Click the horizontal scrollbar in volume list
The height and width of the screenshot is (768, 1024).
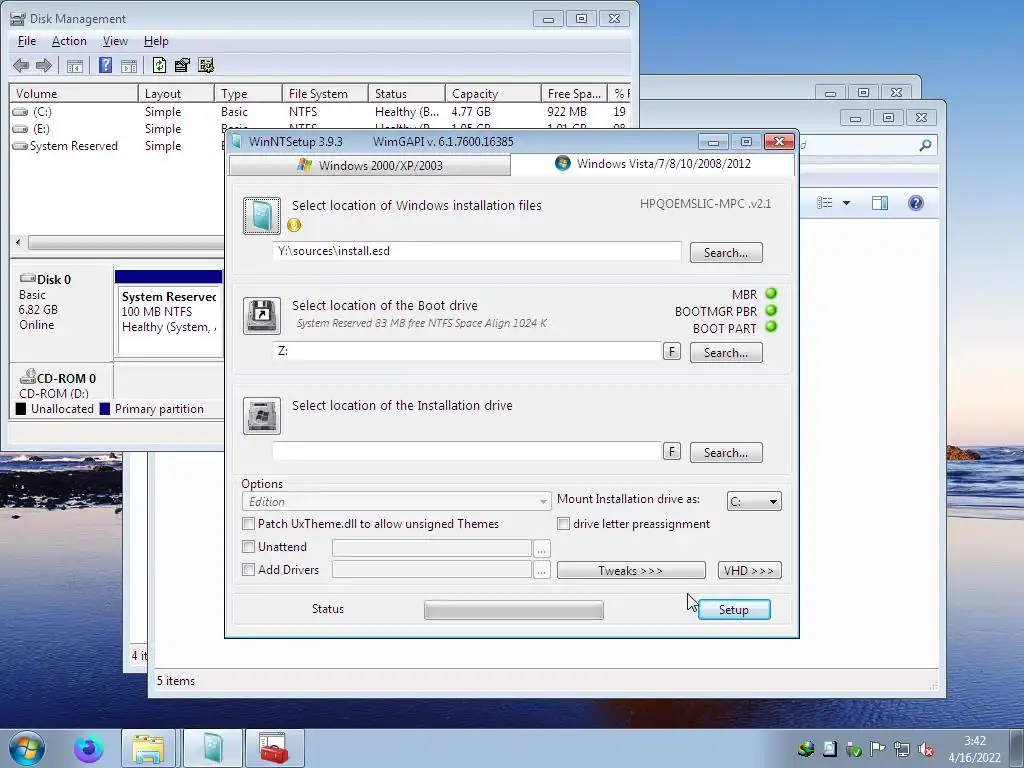pyautogui.click(x=125, y=243)
